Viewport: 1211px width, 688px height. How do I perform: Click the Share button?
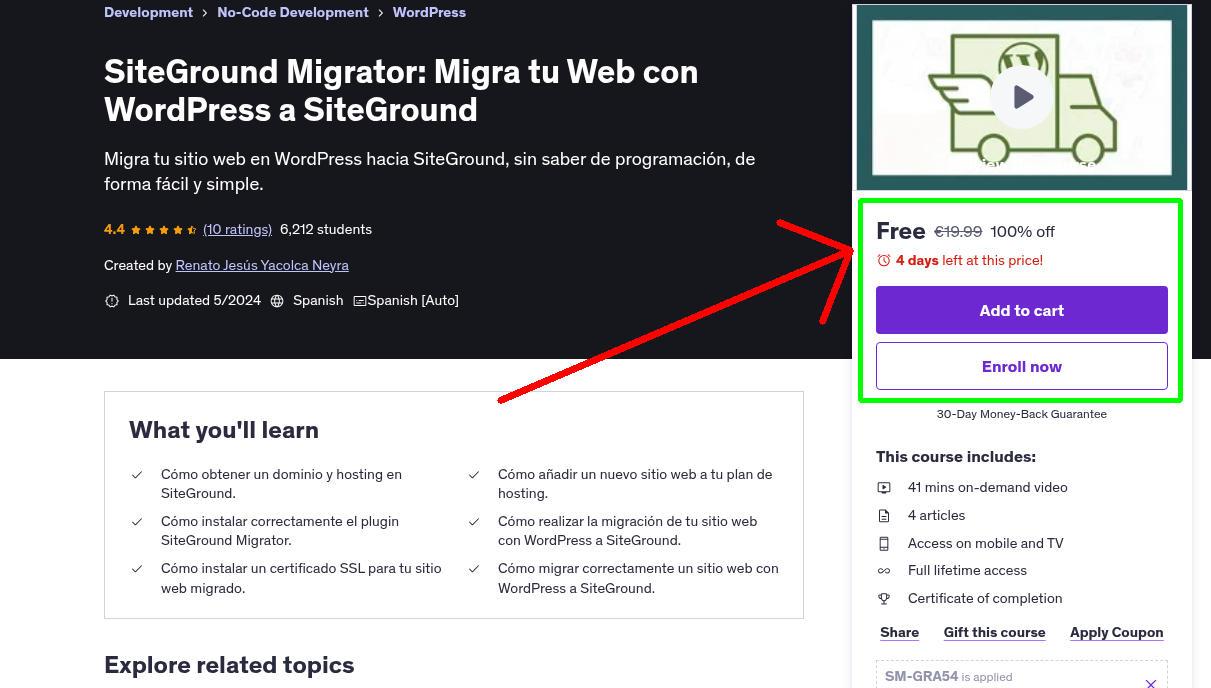[900, 632]
